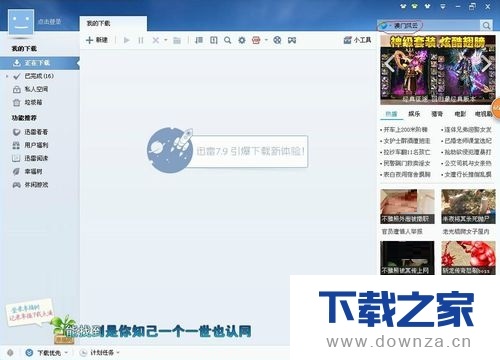Open the first top-left news thumbnail
Screen dimensions: 500x360
click(x=407, y=206)
